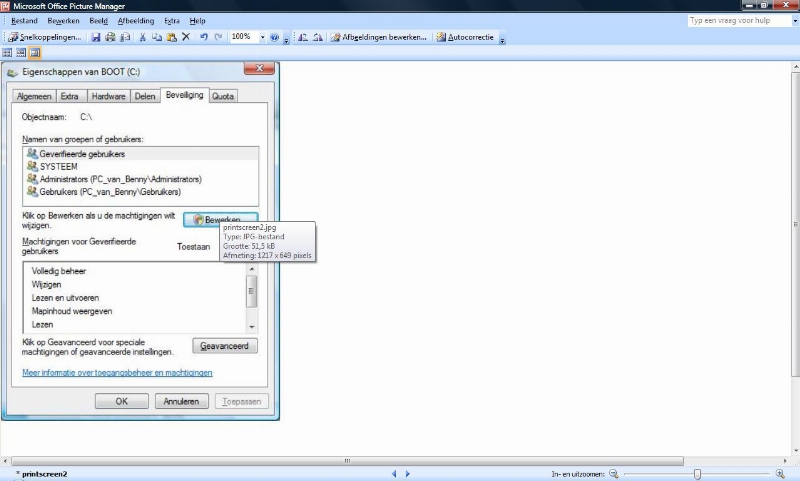Click the Quota tab
This screenshot has height=481, width=800.
[223, 96]
